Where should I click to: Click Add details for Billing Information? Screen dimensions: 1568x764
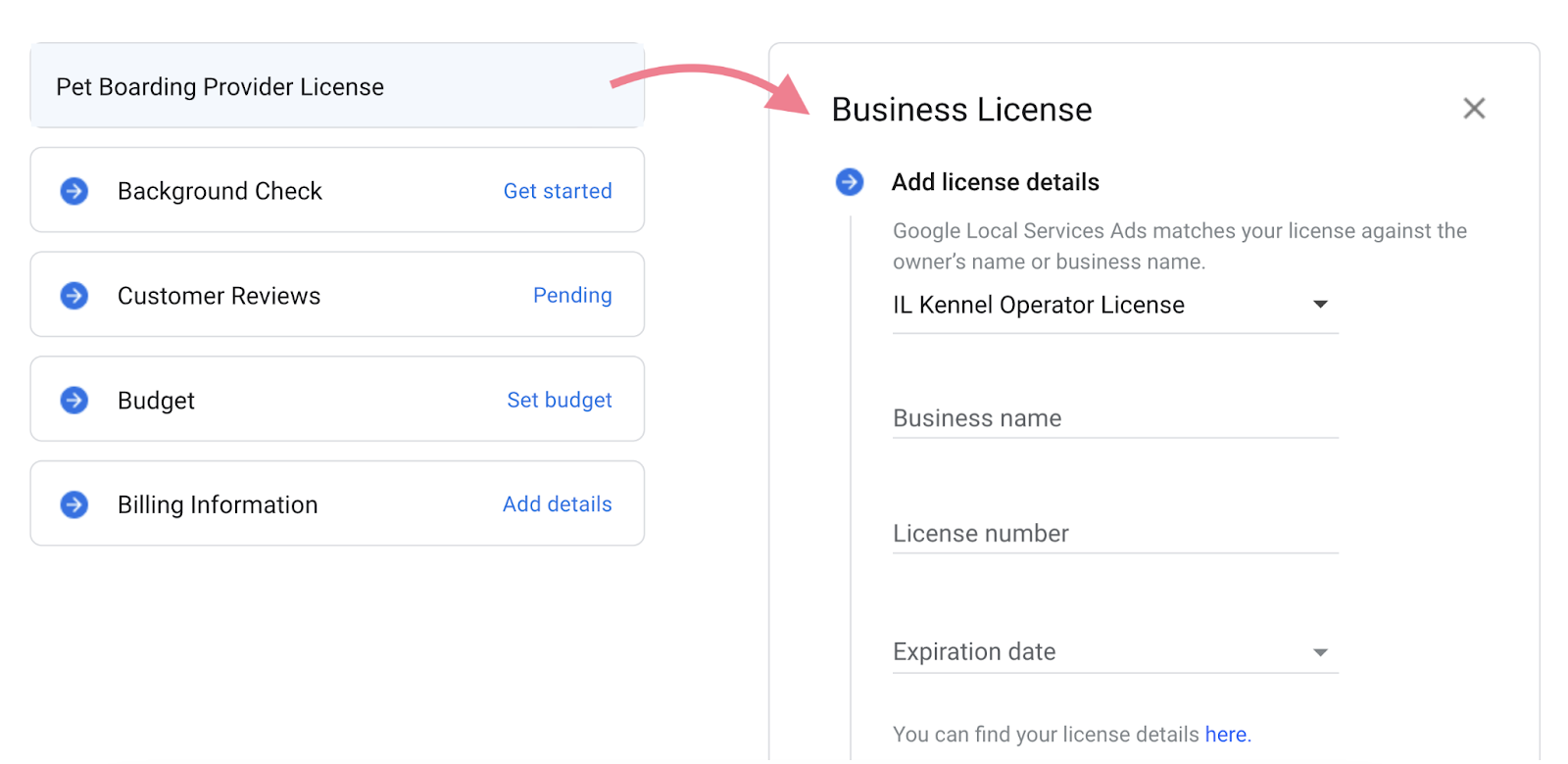point(558,504)
